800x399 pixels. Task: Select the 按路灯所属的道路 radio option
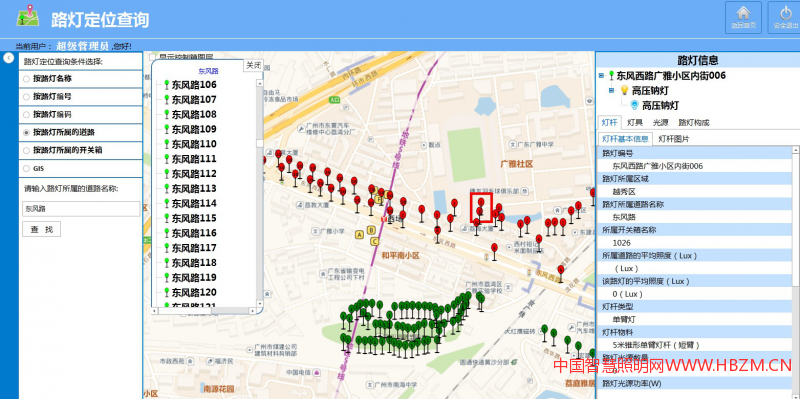[x=27, y=133]
